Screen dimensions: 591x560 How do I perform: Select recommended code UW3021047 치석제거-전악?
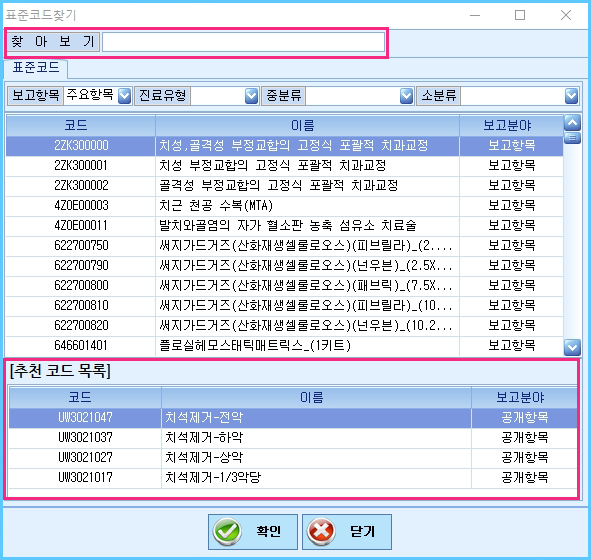pos(293,418)
